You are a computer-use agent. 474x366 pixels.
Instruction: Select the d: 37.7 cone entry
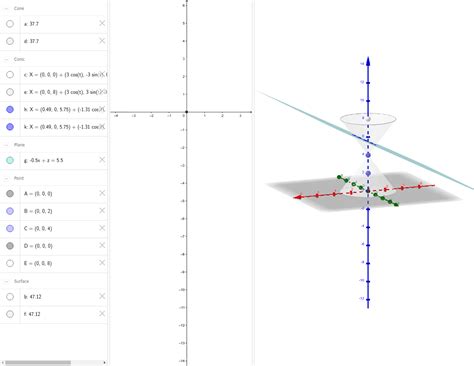(31, 41)
